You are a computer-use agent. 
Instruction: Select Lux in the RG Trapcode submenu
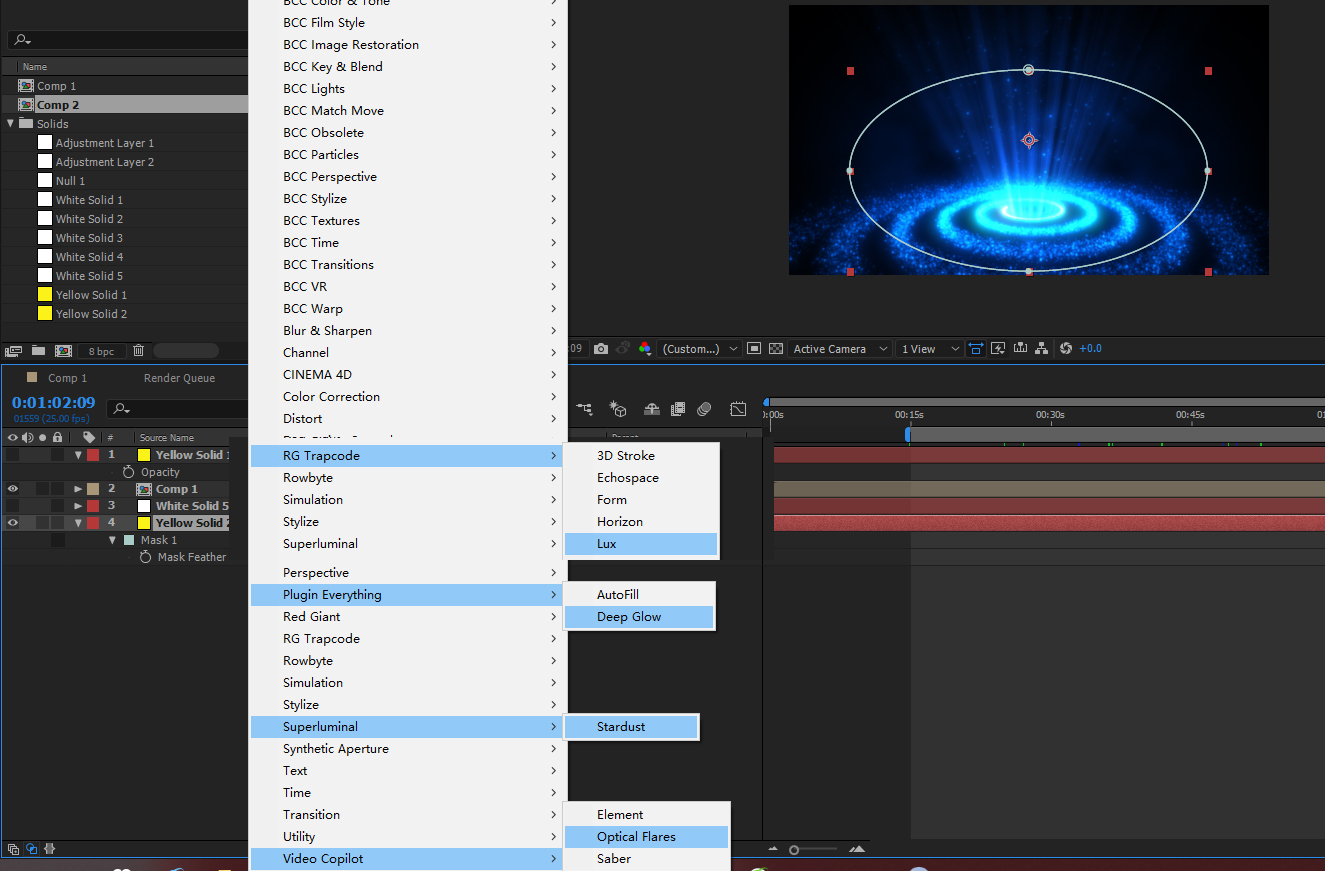pyautogui.click(x=641, y=544)
